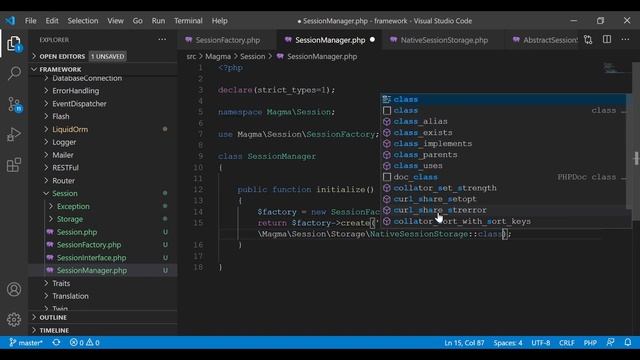Change line endings via CRLF indicator
Screen dimensions: 640x360
(567, 342)
